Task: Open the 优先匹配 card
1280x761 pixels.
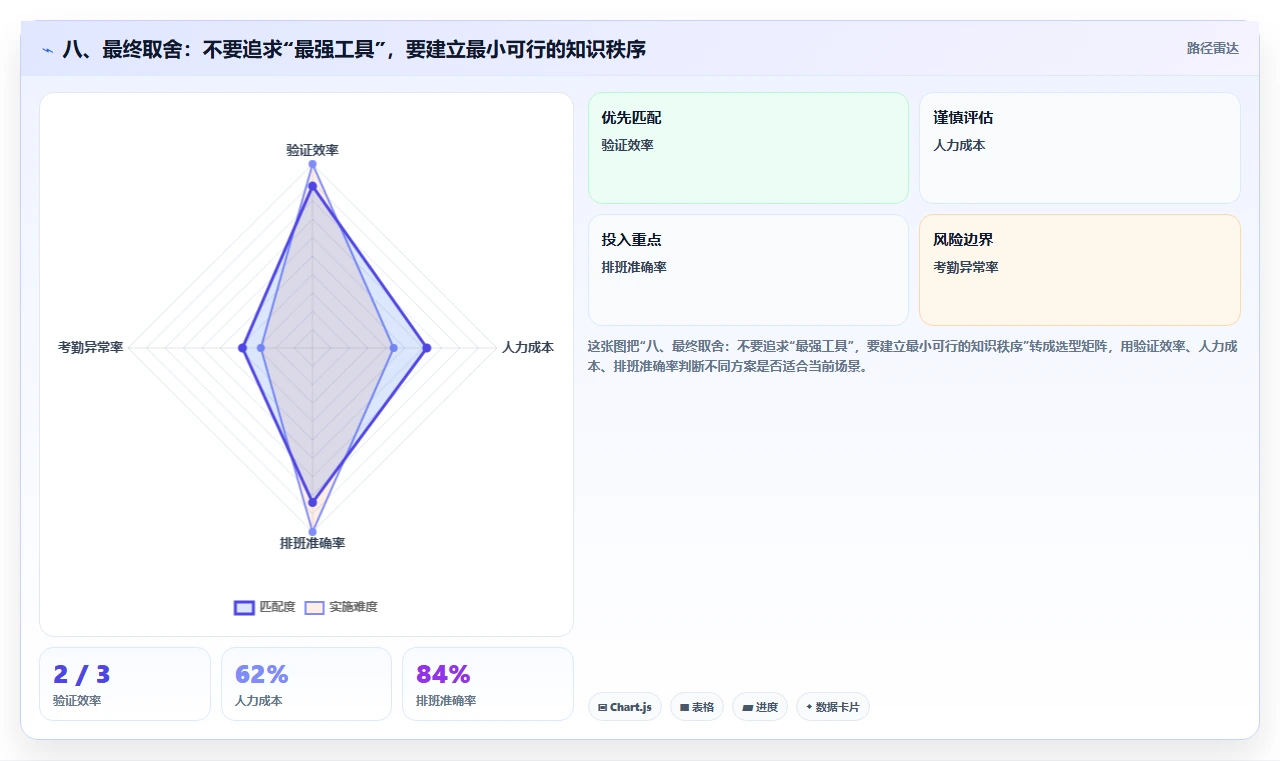Action: 748,148
